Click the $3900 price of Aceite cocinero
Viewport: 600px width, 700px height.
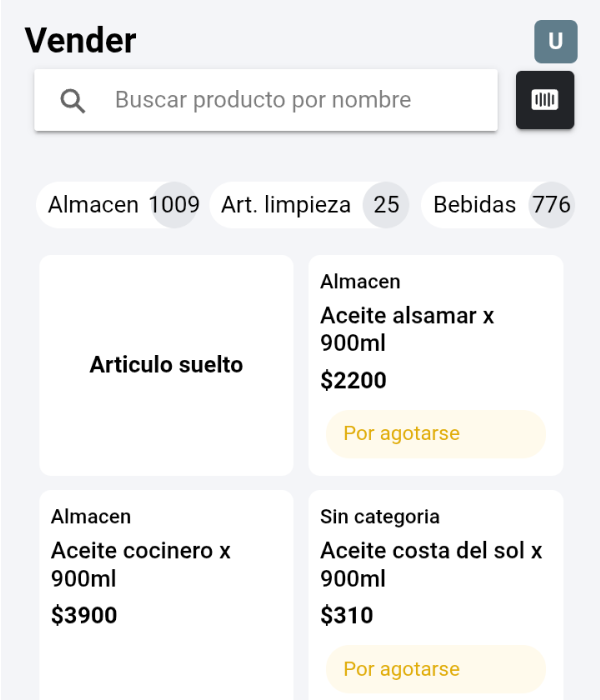[x=84, y=615]
